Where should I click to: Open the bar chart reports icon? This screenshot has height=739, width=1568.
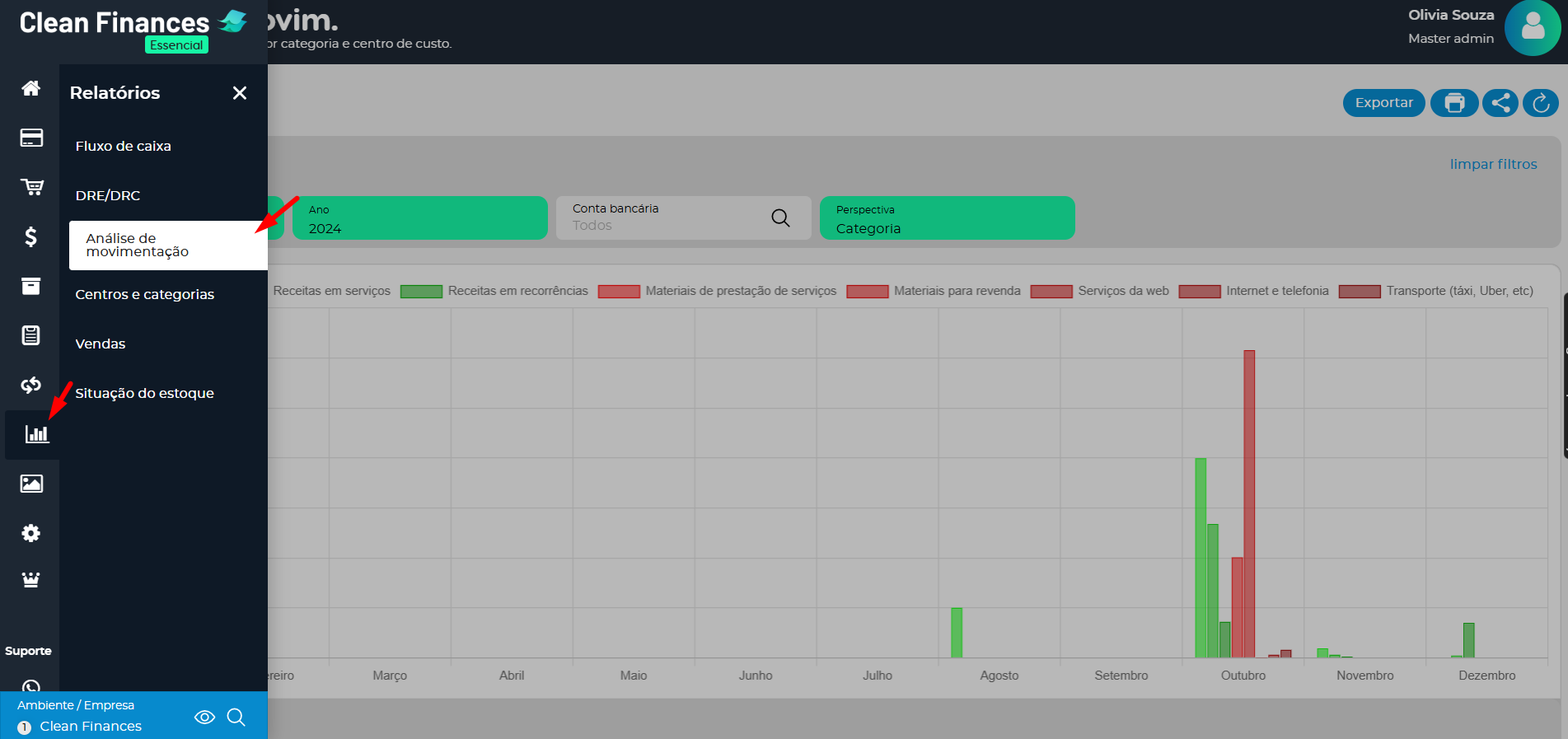(x=36, y=434)
